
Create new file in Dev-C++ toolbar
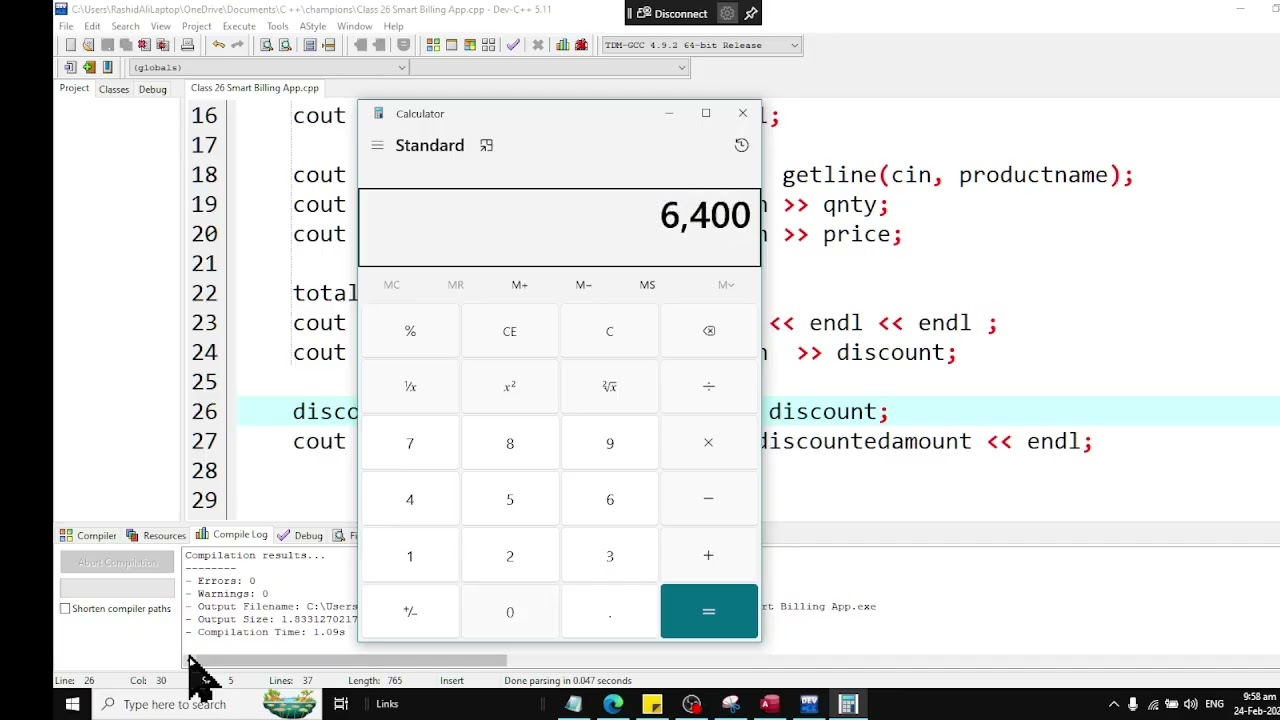[x=70, y=45]
